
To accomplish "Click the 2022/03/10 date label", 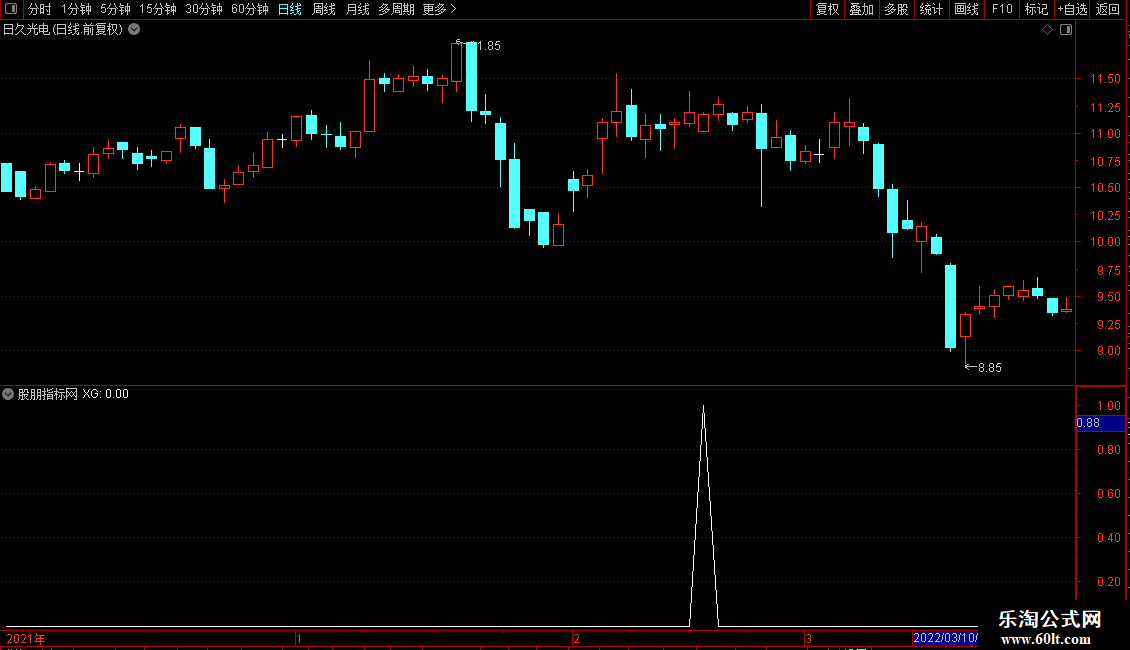I will coord(946,638).
